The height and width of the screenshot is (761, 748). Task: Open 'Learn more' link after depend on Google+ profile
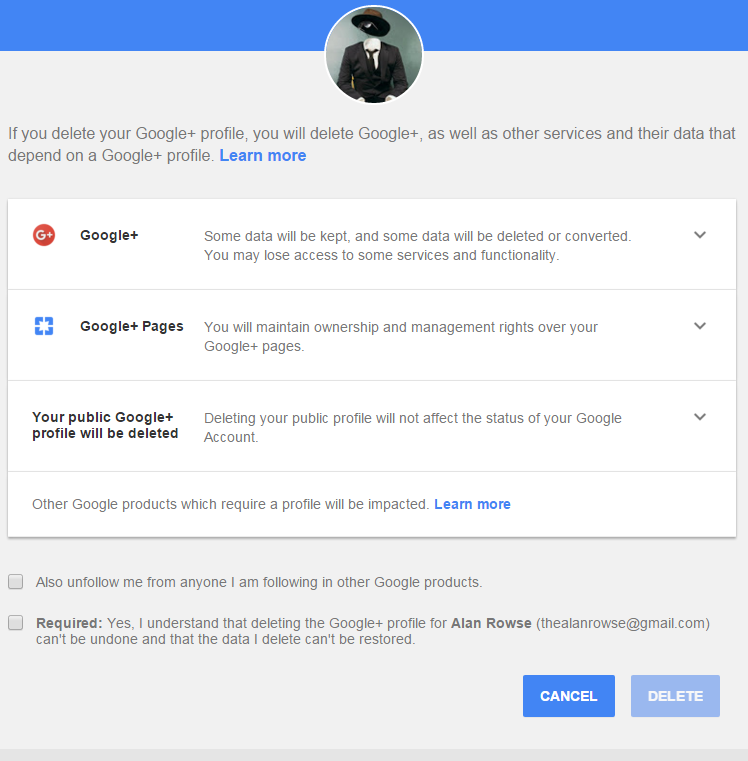[263, 155]
